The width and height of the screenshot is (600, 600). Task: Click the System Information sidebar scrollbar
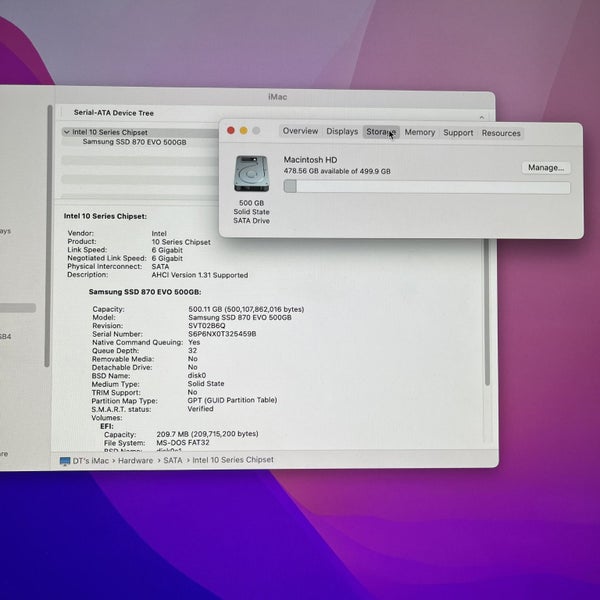pos(47,236)
